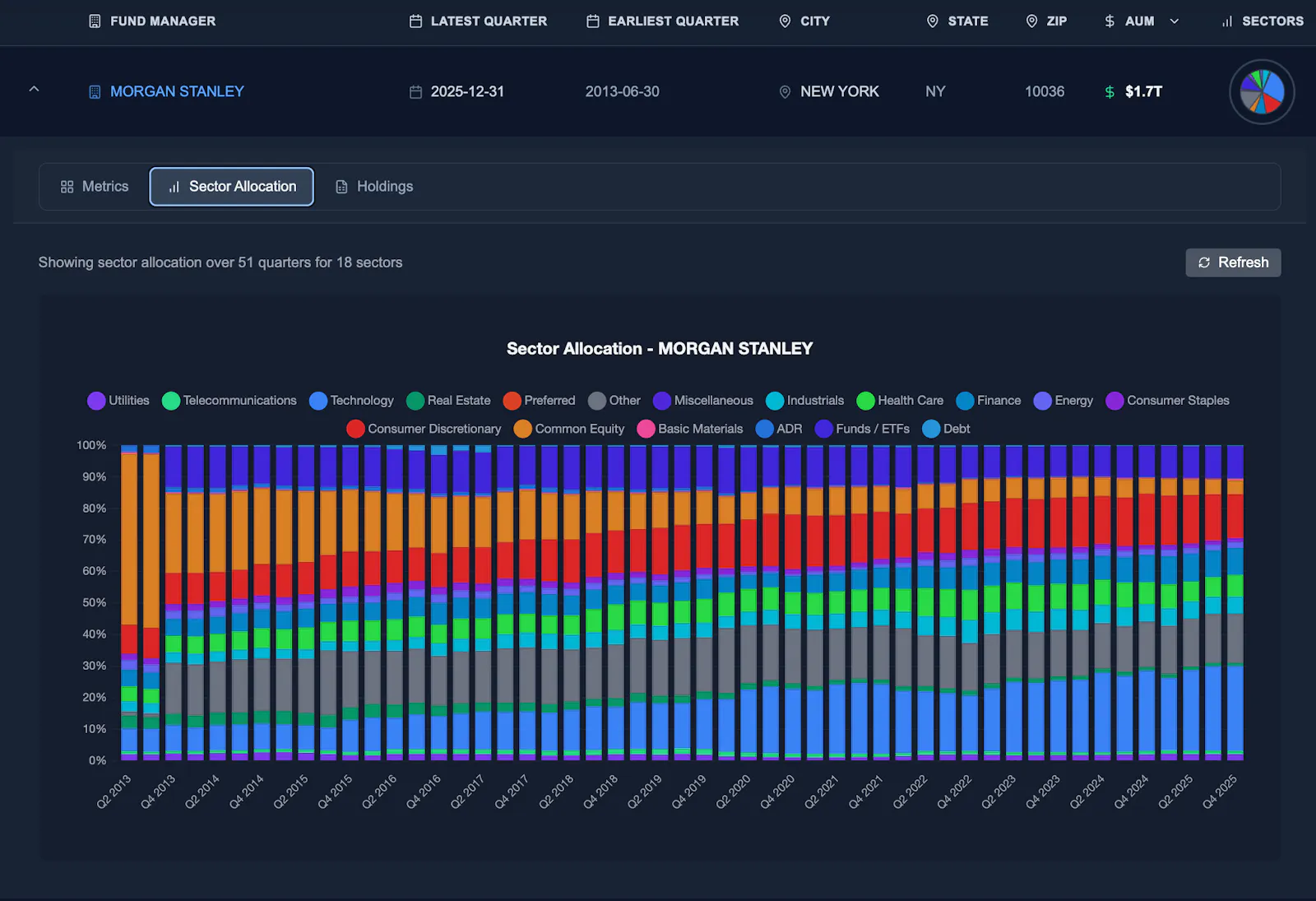
Task: Click the chart title 'Sector Allocation - MORGAN STANLEY'
Action: pos(660,349)
